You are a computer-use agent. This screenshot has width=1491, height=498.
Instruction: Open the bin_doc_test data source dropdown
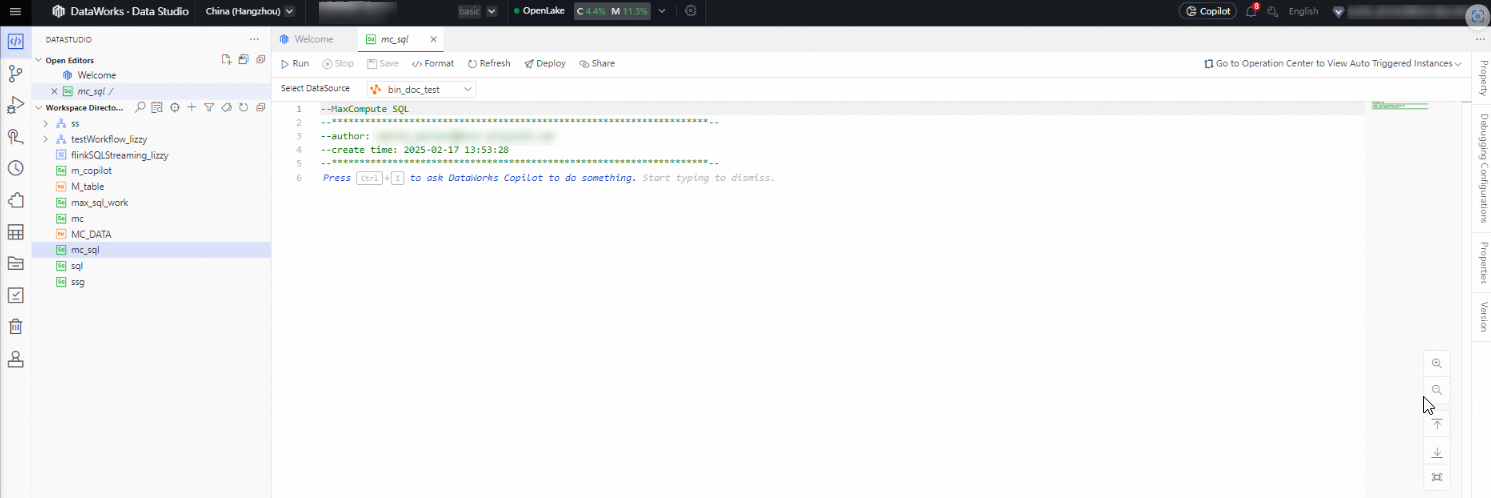click(421, 89)
